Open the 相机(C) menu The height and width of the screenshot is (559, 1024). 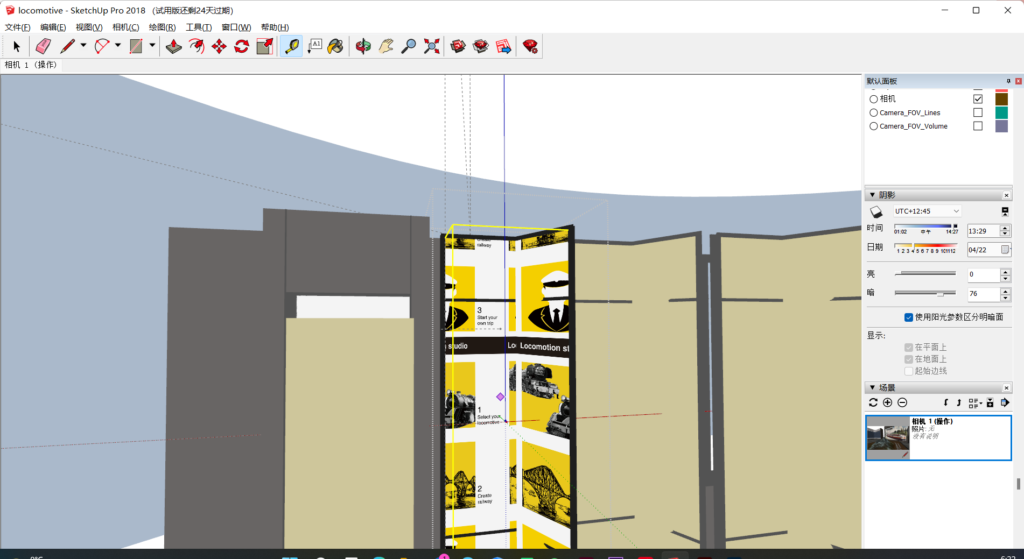point(125,27)
